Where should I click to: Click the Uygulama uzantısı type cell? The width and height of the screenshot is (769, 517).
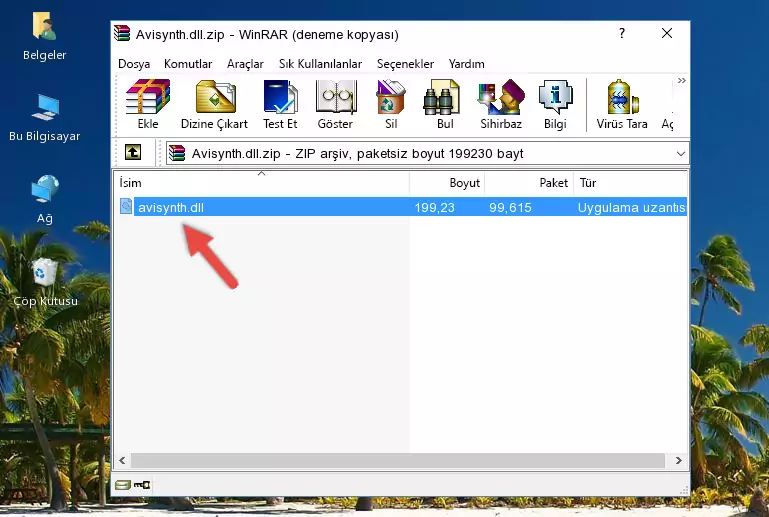(631, 207)
